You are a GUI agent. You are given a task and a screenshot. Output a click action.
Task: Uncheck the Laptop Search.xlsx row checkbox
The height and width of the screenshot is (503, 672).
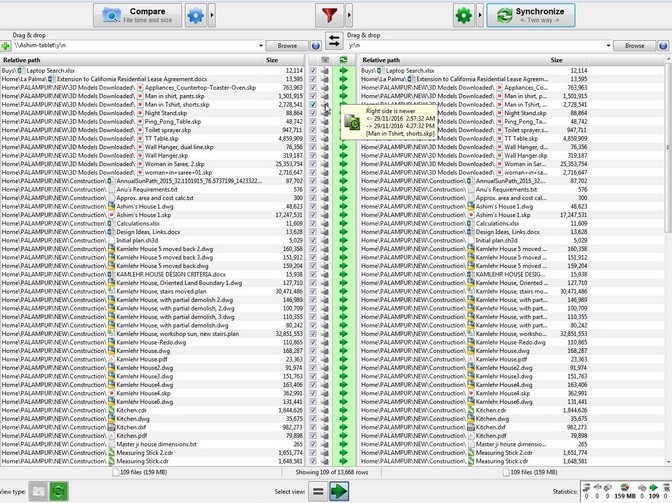[x=313, y=71]
